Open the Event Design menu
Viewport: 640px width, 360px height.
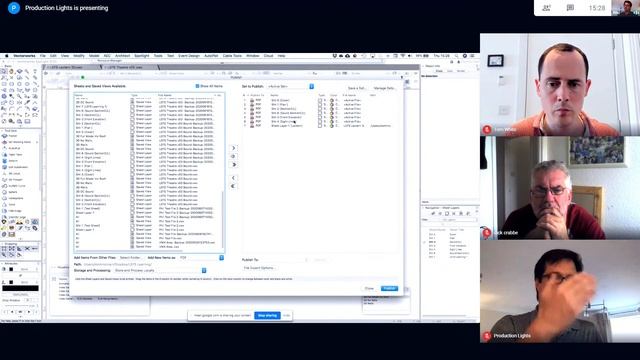click(x=189, y=56)
